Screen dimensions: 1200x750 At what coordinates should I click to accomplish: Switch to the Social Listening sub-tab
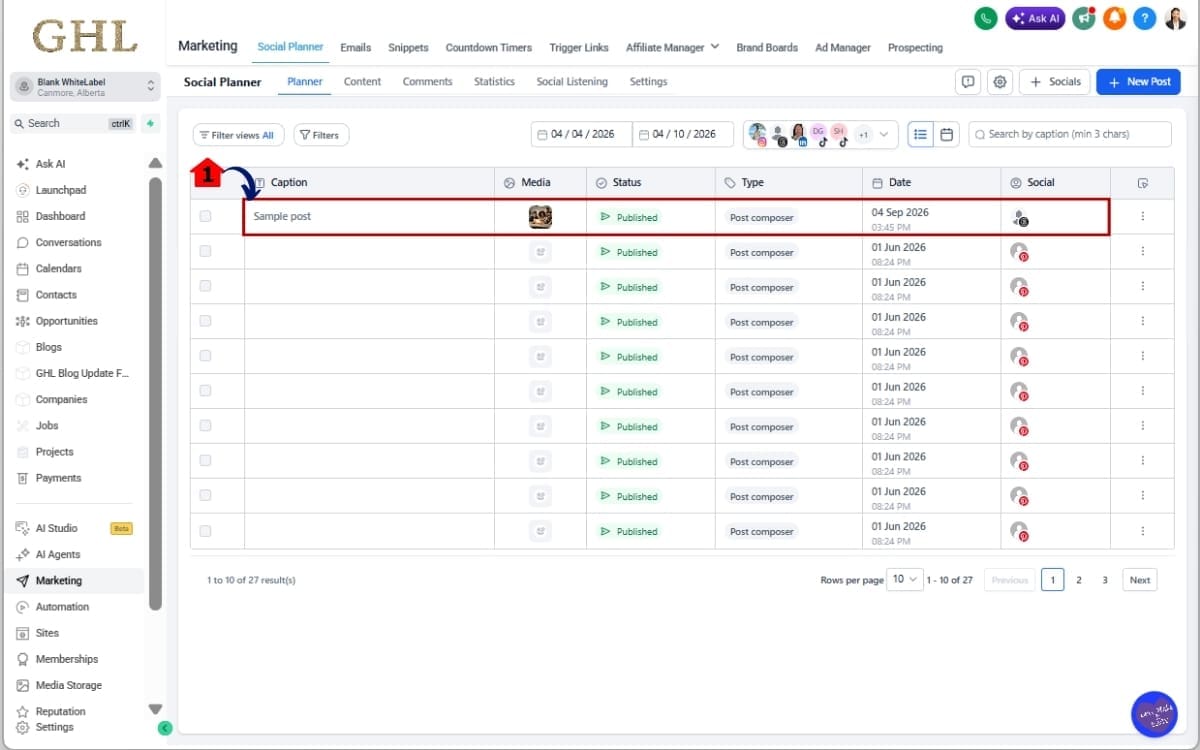(572, 82)
